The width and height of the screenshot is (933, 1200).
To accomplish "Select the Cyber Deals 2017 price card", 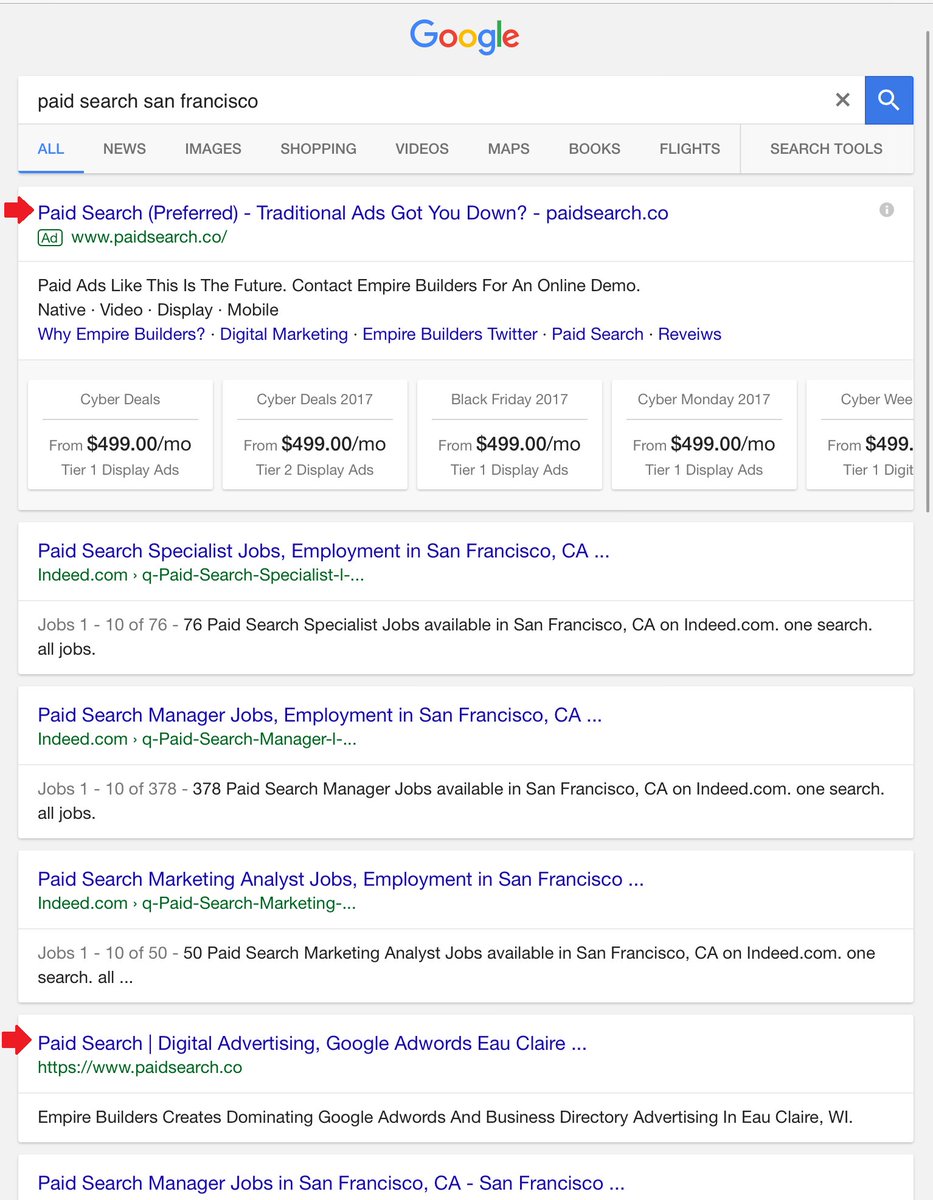I will [x=315, y=434].
